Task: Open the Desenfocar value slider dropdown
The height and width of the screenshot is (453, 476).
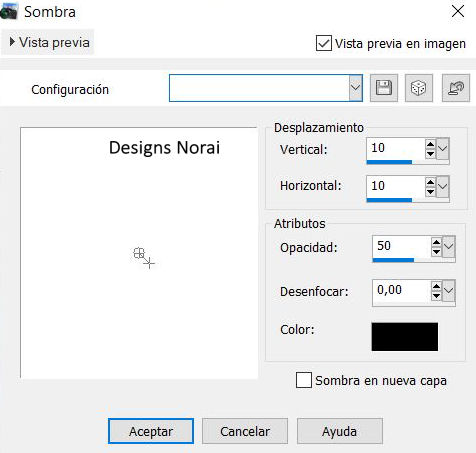Action: tap(449, 290)
